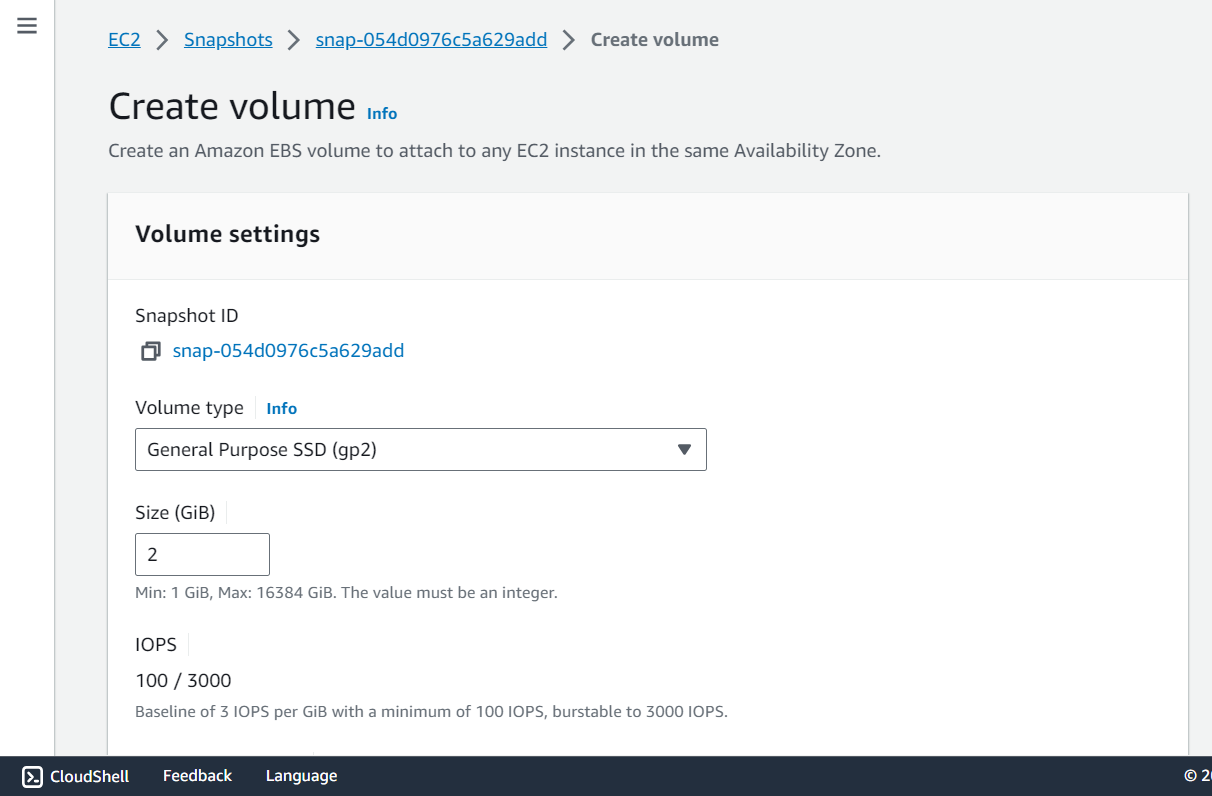Click the 'Create an Amazon EBS volume' description

pos(494,152)
